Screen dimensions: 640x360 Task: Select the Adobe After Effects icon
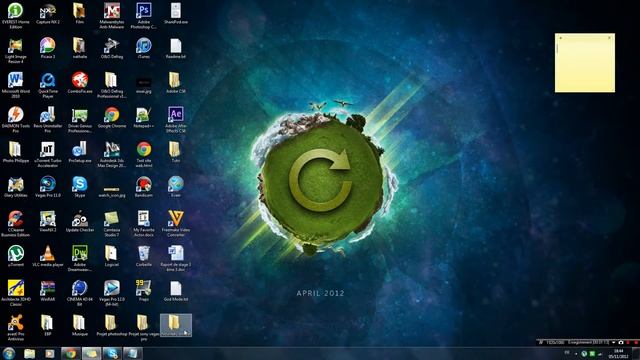point(176,120)
